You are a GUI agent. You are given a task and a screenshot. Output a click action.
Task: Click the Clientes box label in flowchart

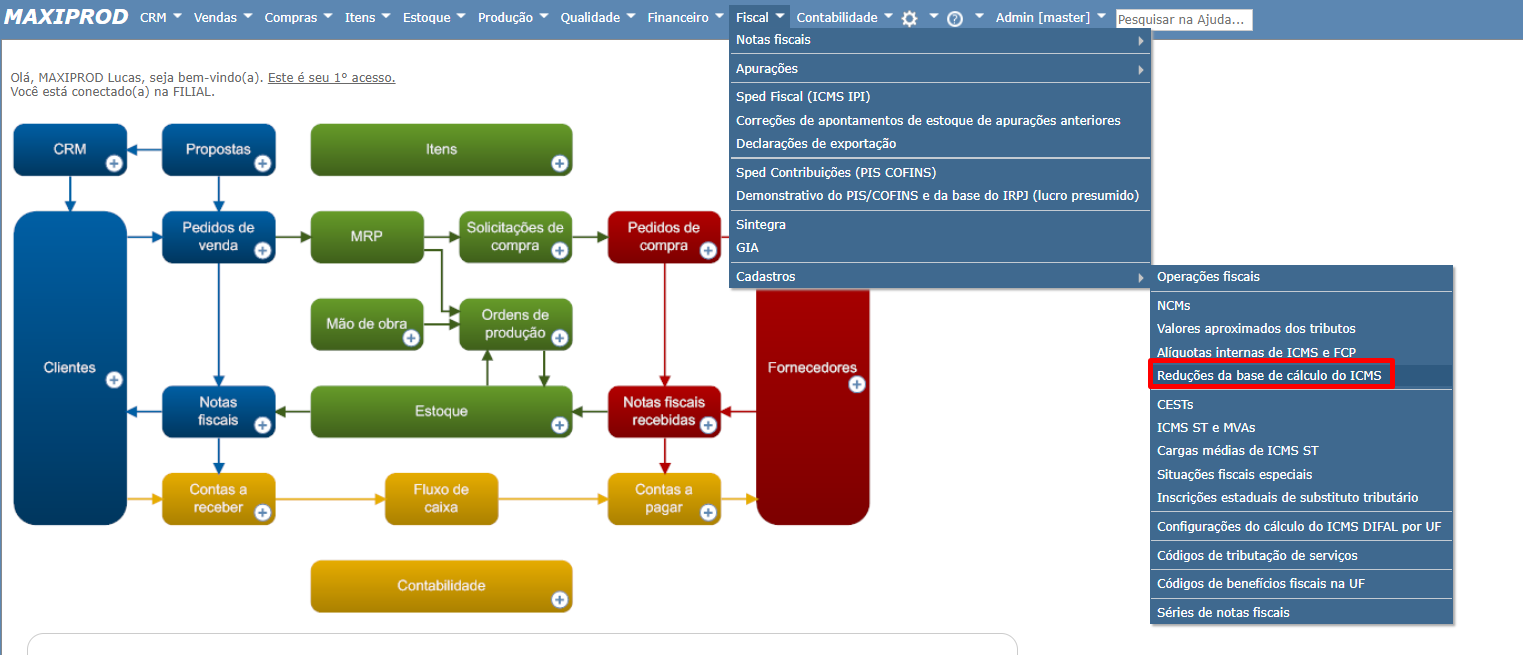point(70,367)
